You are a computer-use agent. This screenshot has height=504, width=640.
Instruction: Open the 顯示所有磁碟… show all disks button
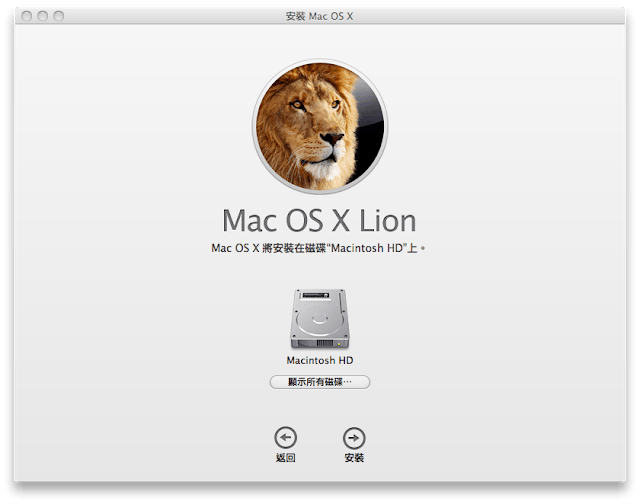320,382
